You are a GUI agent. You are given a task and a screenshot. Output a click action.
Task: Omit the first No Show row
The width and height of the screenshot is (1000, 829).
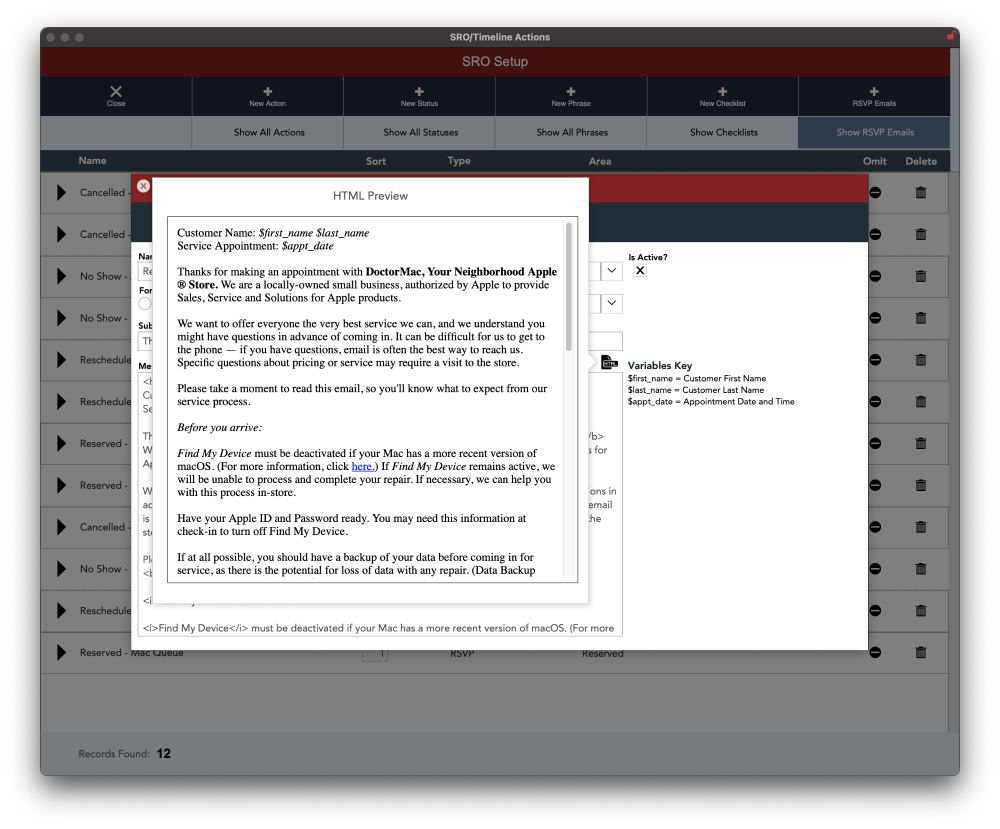click(875, 276)
